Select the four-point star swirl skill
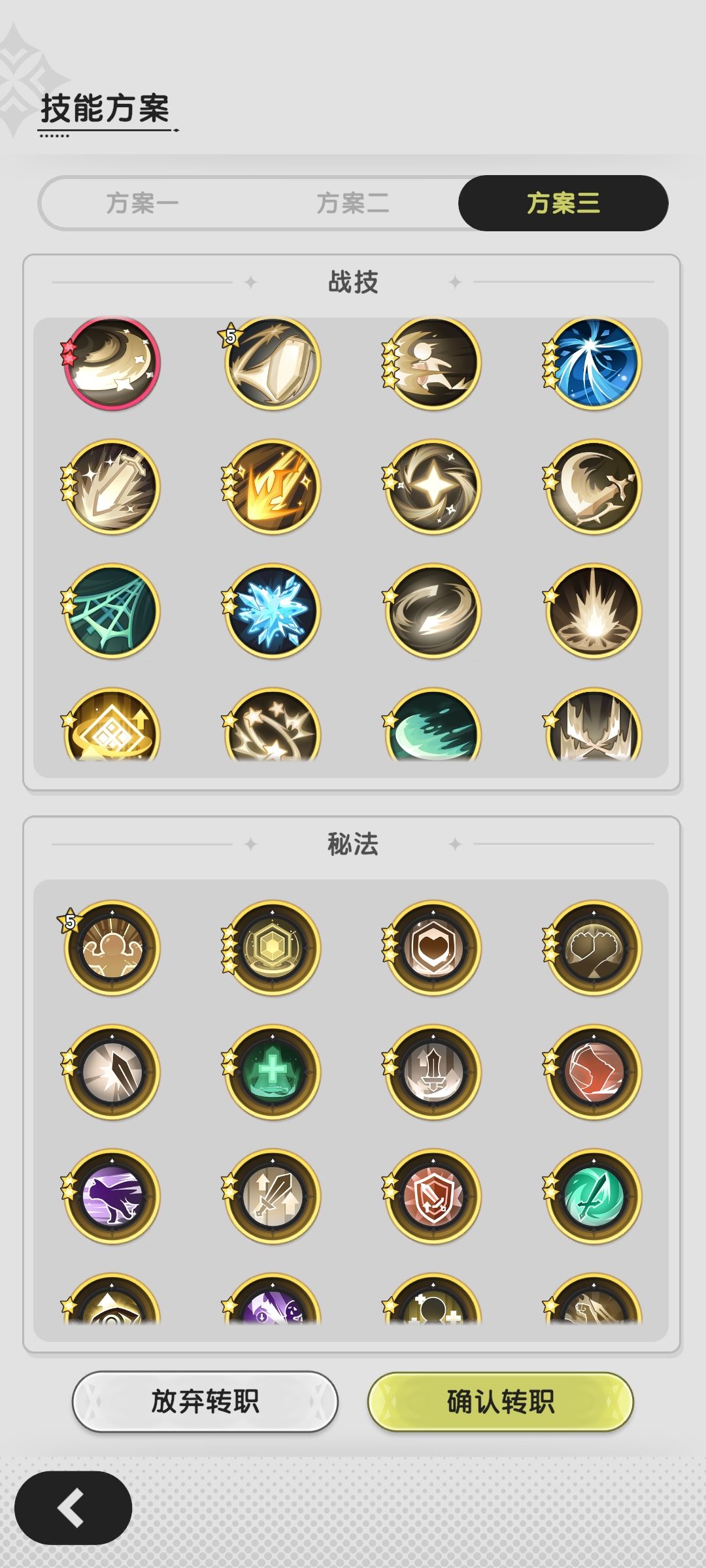706x1568 pixels. coord(433,487)
